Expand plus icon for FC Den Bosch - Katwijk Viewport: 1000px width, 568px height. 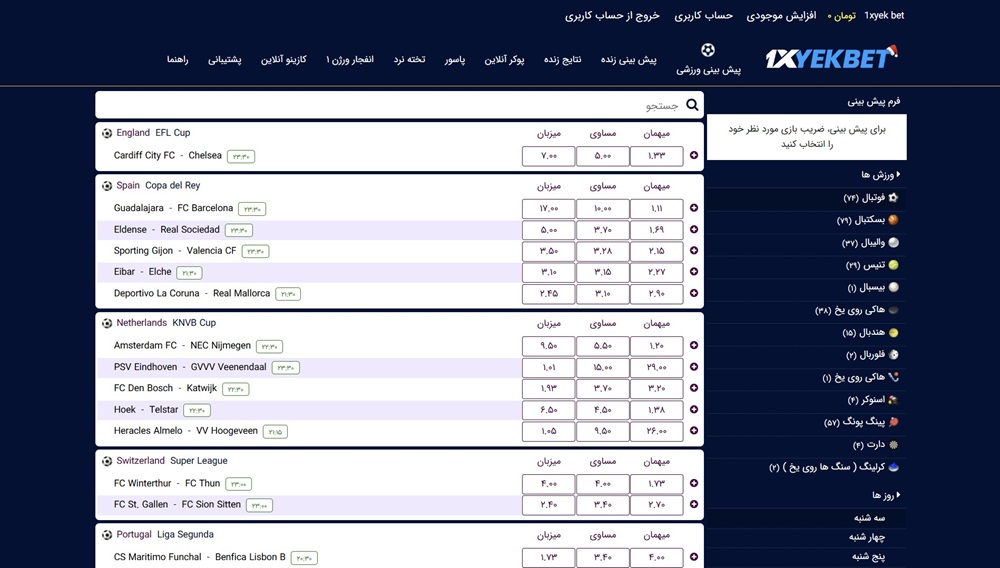[694, 388]
